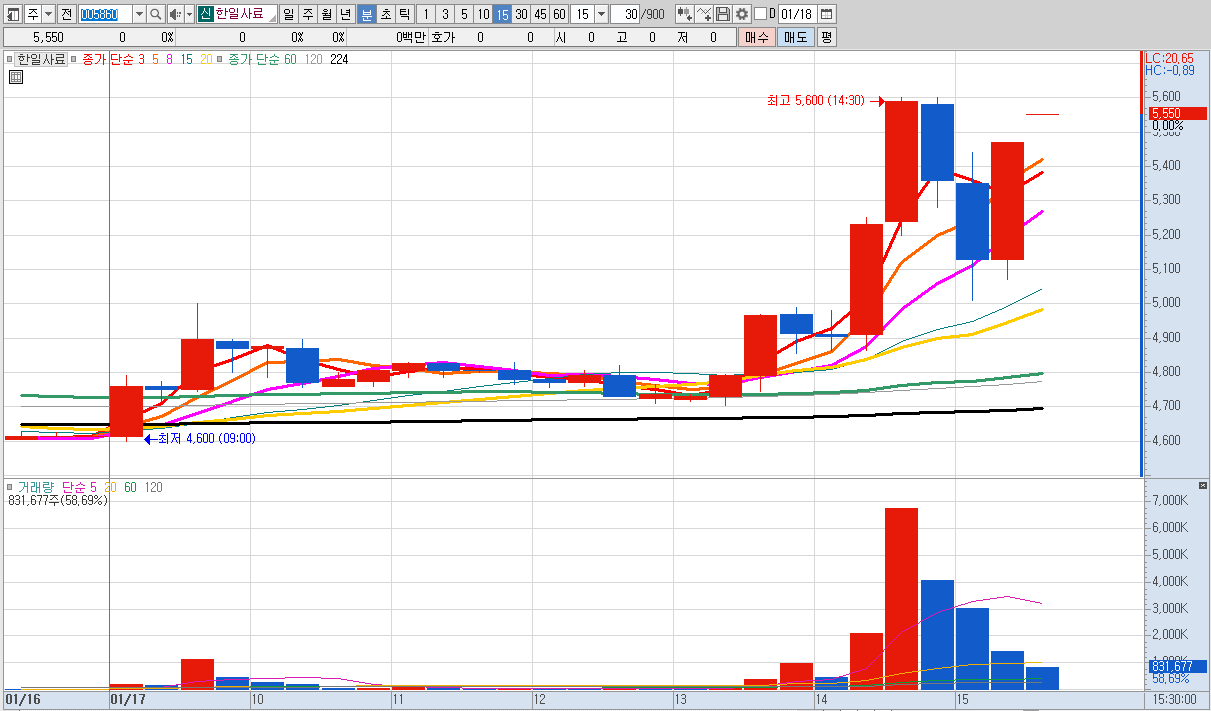Save chart settings with floppy icon
The width and height of the screenshot is (1211, 711).
click(x=722, y=14)
